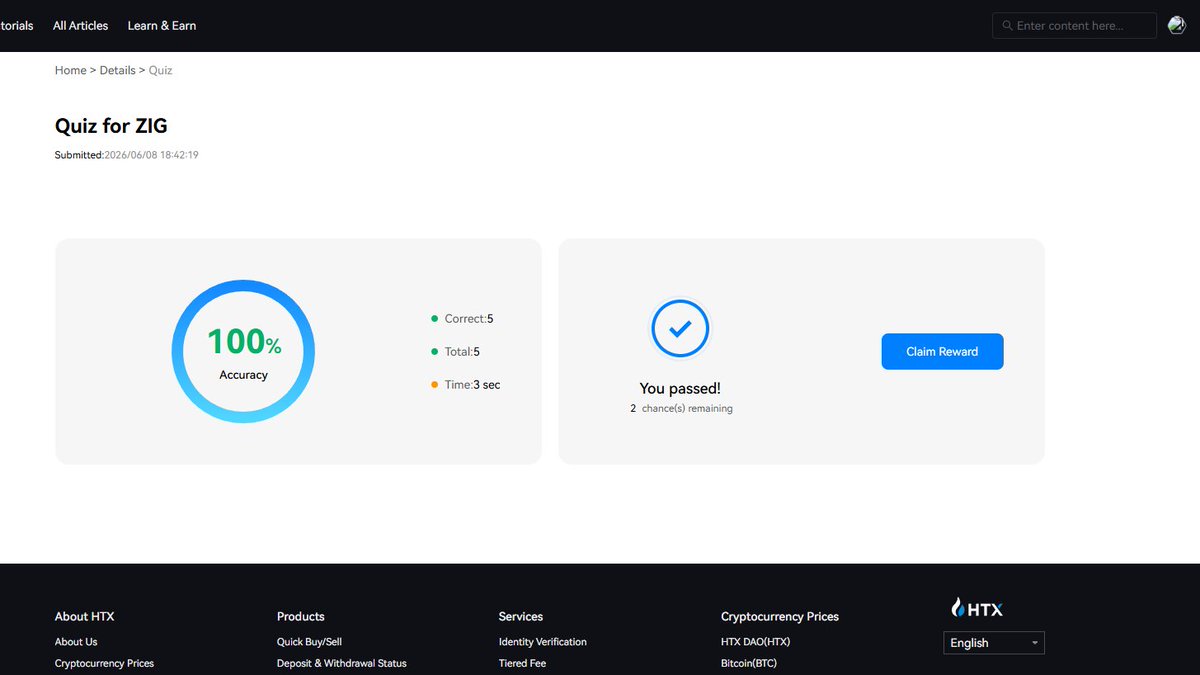The image size is (1200, 675).
Task: Open the HTX DAO(HTX) price link
Action: (755, 642)
